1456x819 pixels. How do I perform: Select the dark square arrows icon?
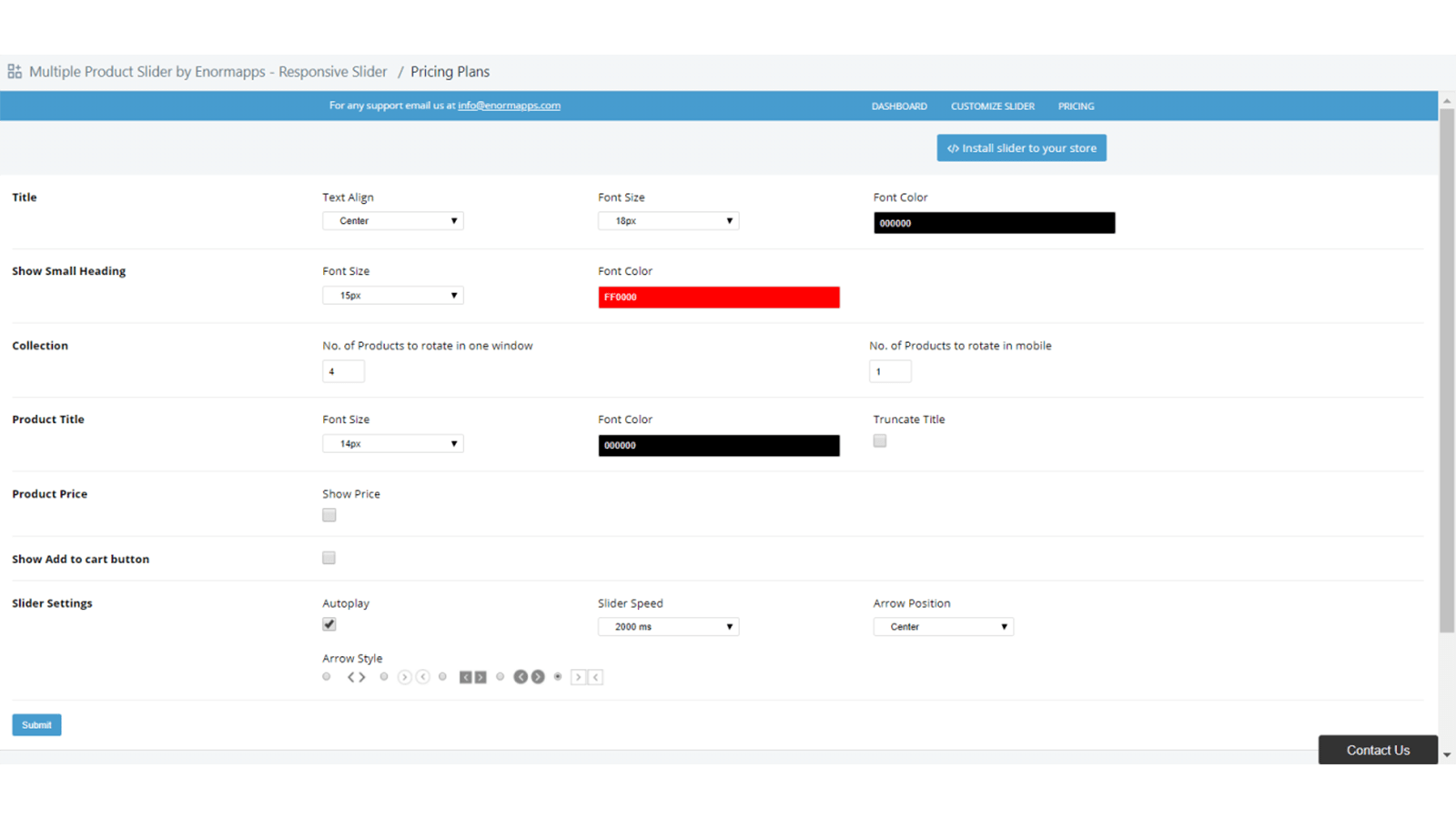pos(472,677)
